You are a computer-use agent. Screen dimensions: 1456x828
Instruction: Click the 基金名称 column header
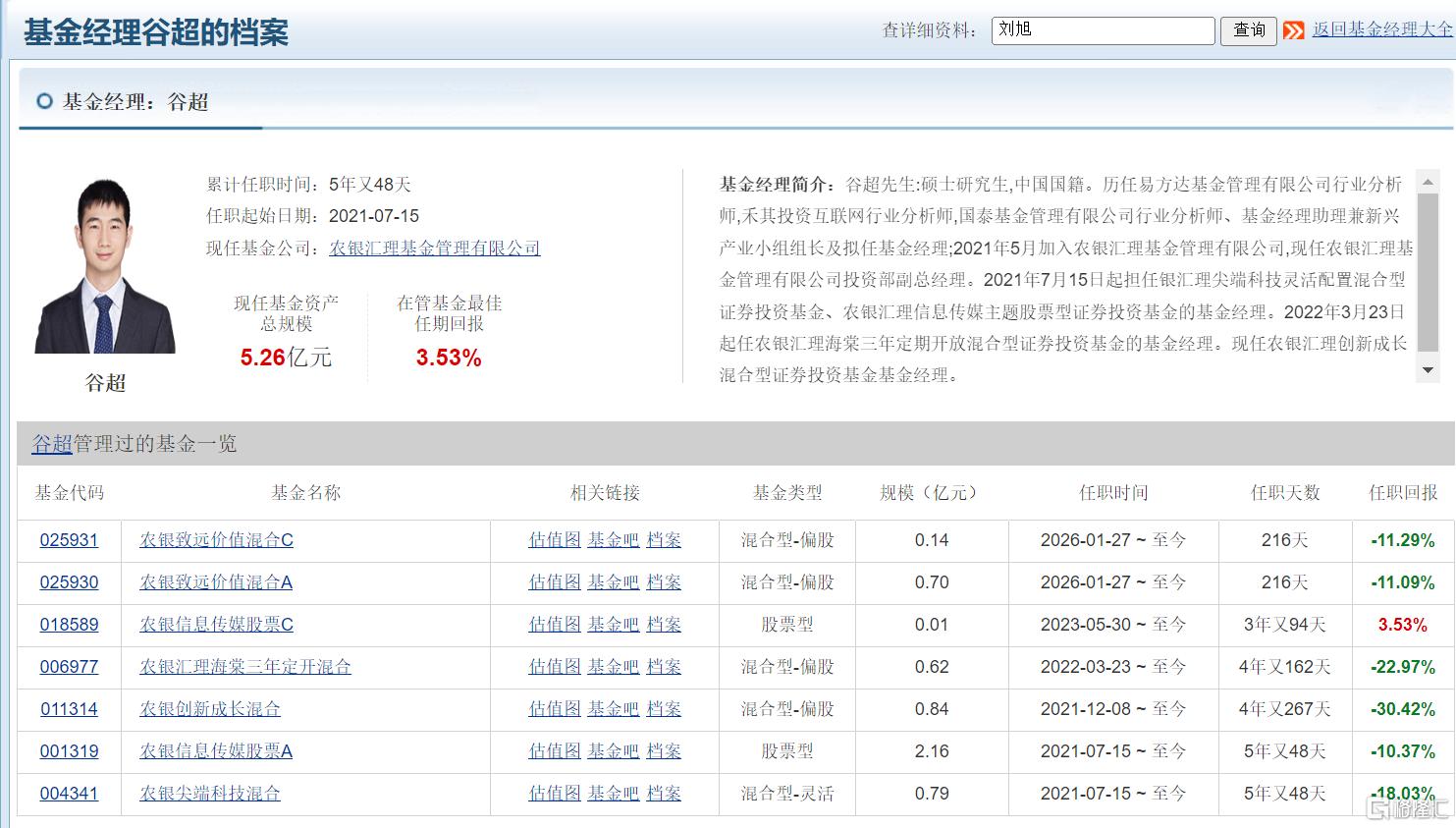point(306,493)
